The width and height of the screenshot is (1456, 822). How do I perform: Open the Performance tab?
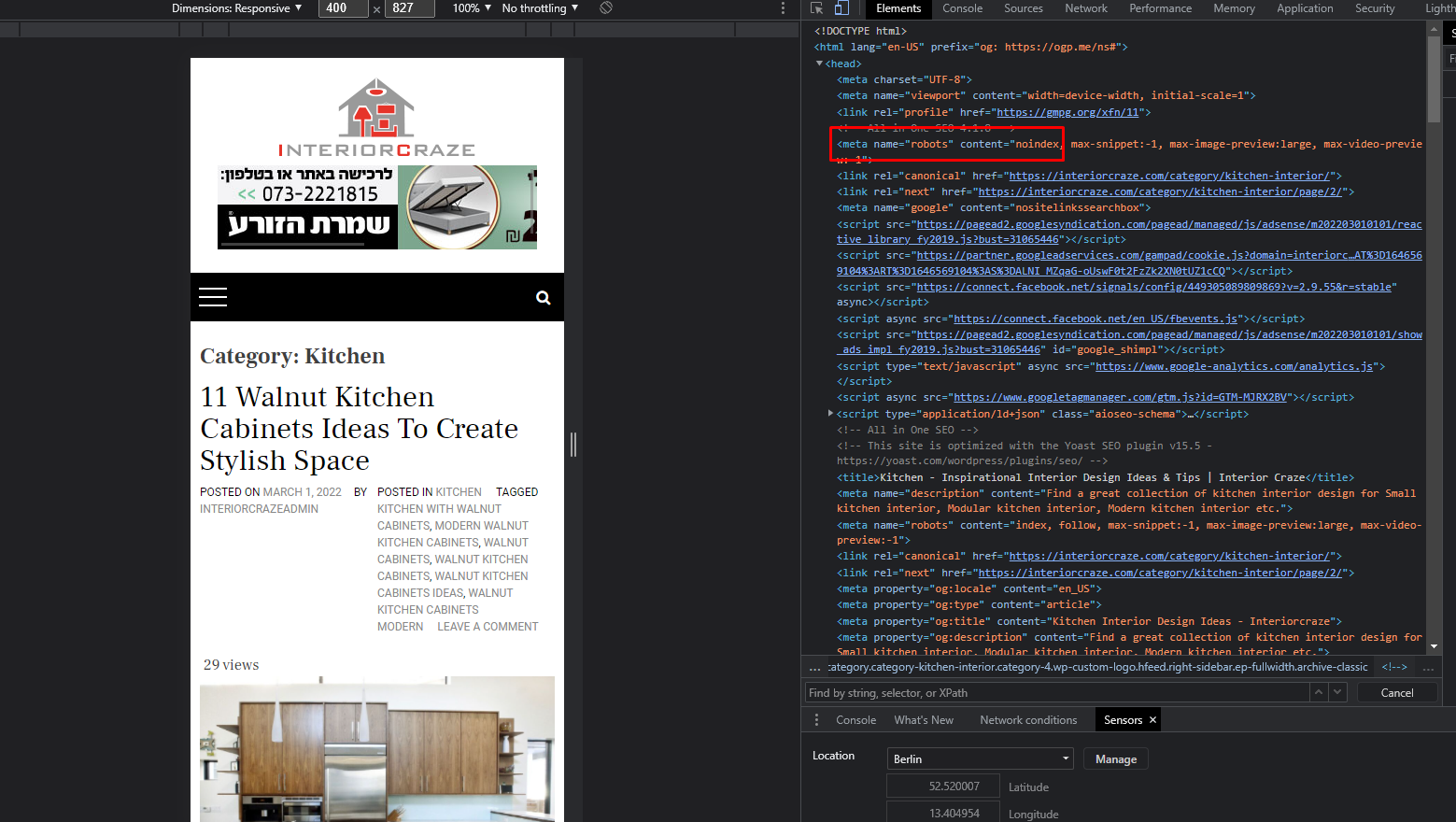click(x=1161, y=8)
